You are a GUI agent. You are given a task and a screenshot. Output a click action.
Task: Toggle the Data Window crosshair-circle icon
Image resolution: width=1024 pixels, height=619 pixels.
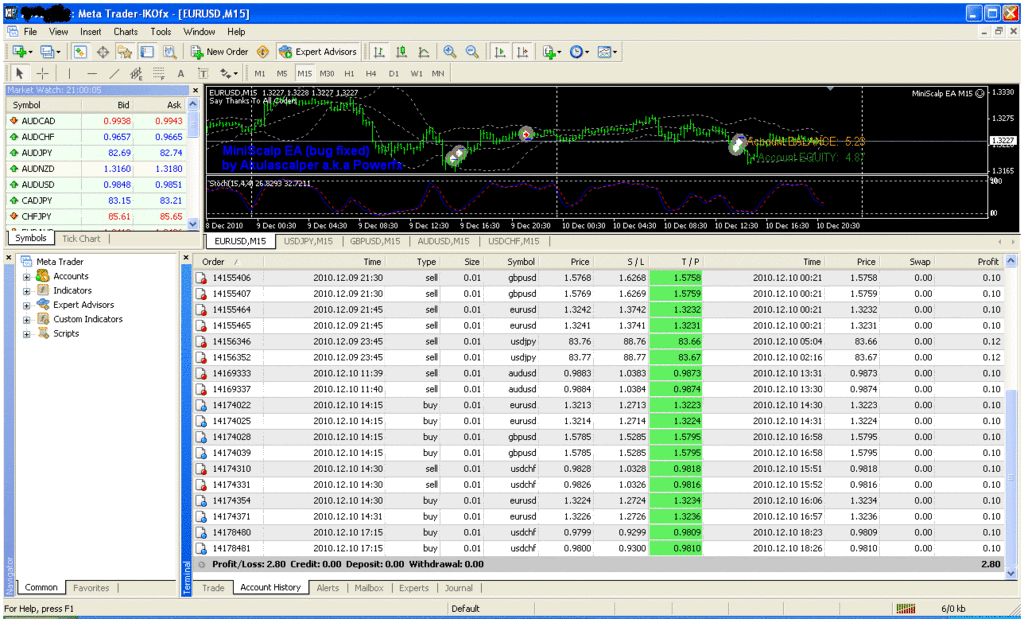103,52
